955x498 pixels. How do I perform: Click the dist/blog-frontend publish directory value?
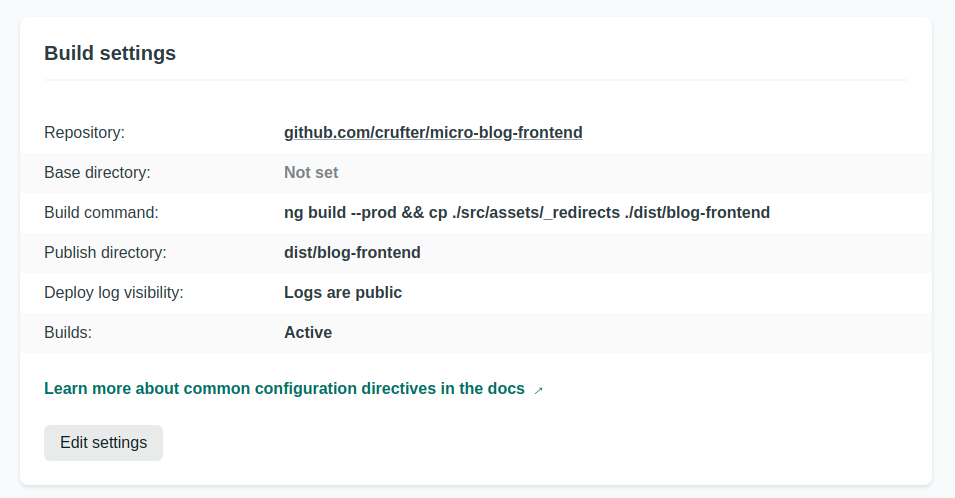point(352,252)
